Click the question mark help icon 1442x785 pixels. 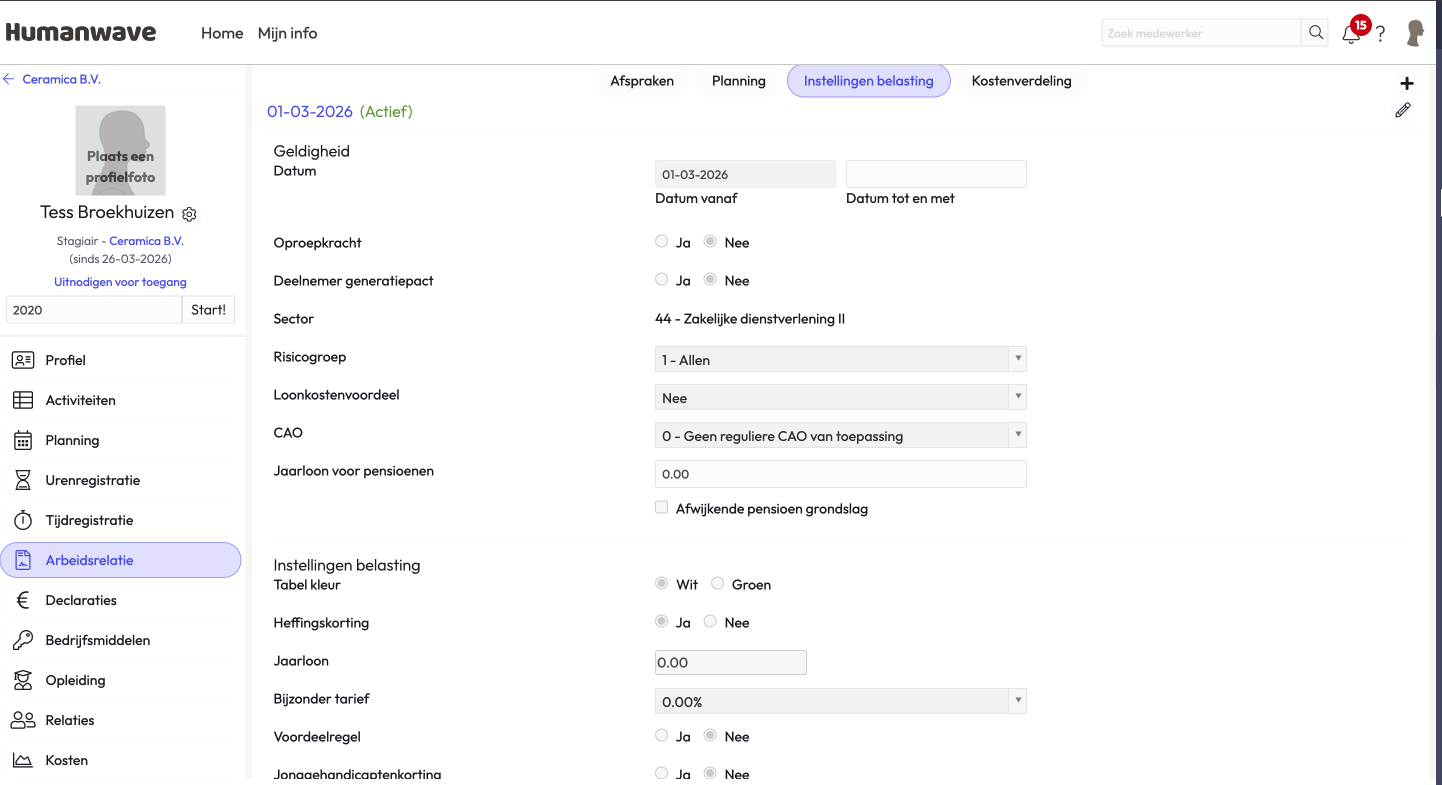tap(1381, 34)
